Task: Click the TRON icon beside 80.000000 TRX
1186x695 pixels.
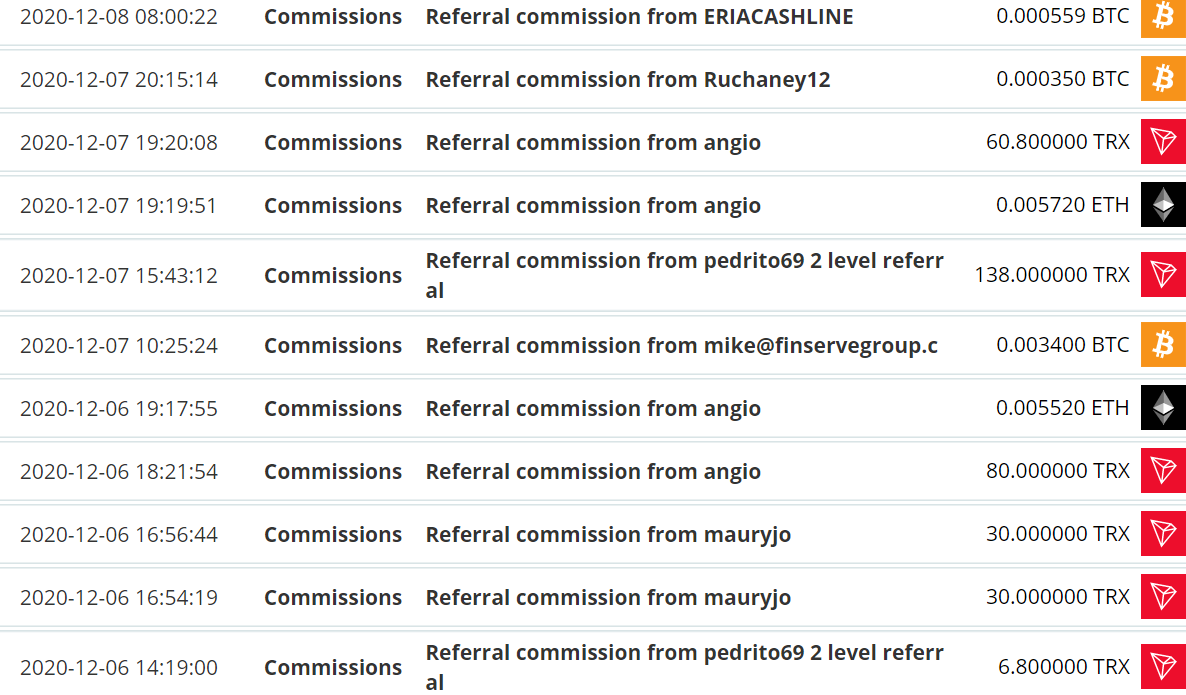Action: coord(1163,470)
